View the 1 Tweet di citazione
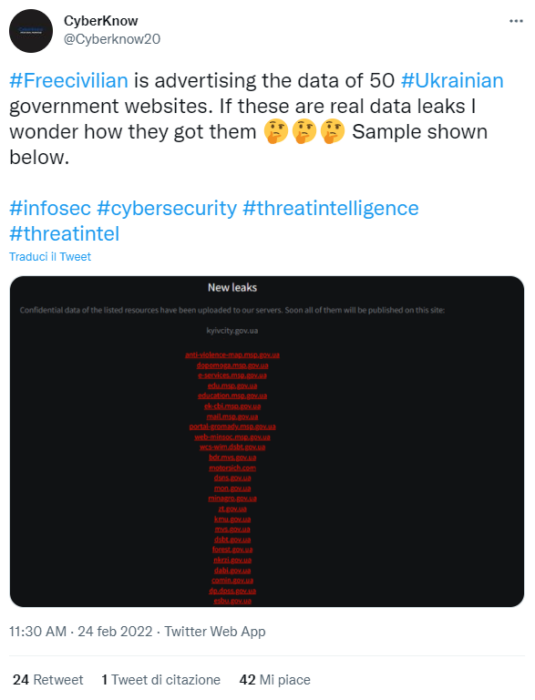Screen dimensions: 535x700 (x=161, y=680)
